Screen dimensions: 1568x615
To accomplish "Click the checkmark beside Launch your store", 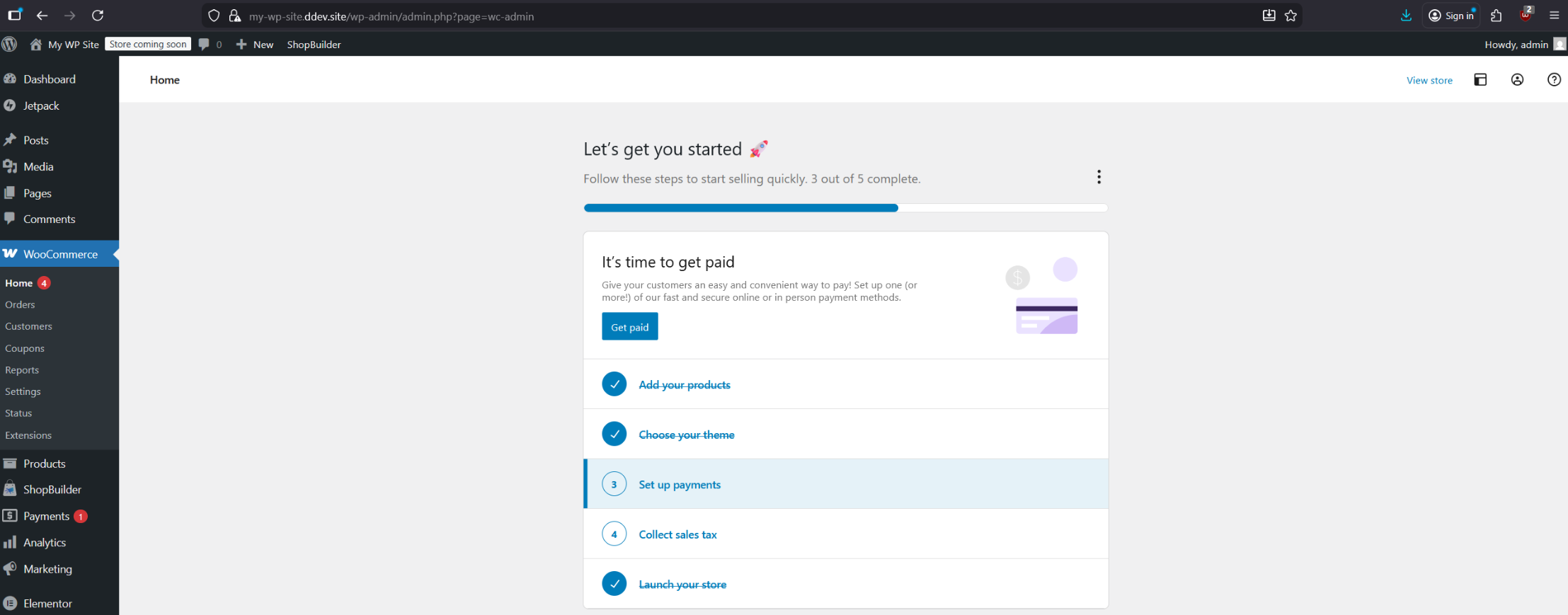I will (614, 584).
